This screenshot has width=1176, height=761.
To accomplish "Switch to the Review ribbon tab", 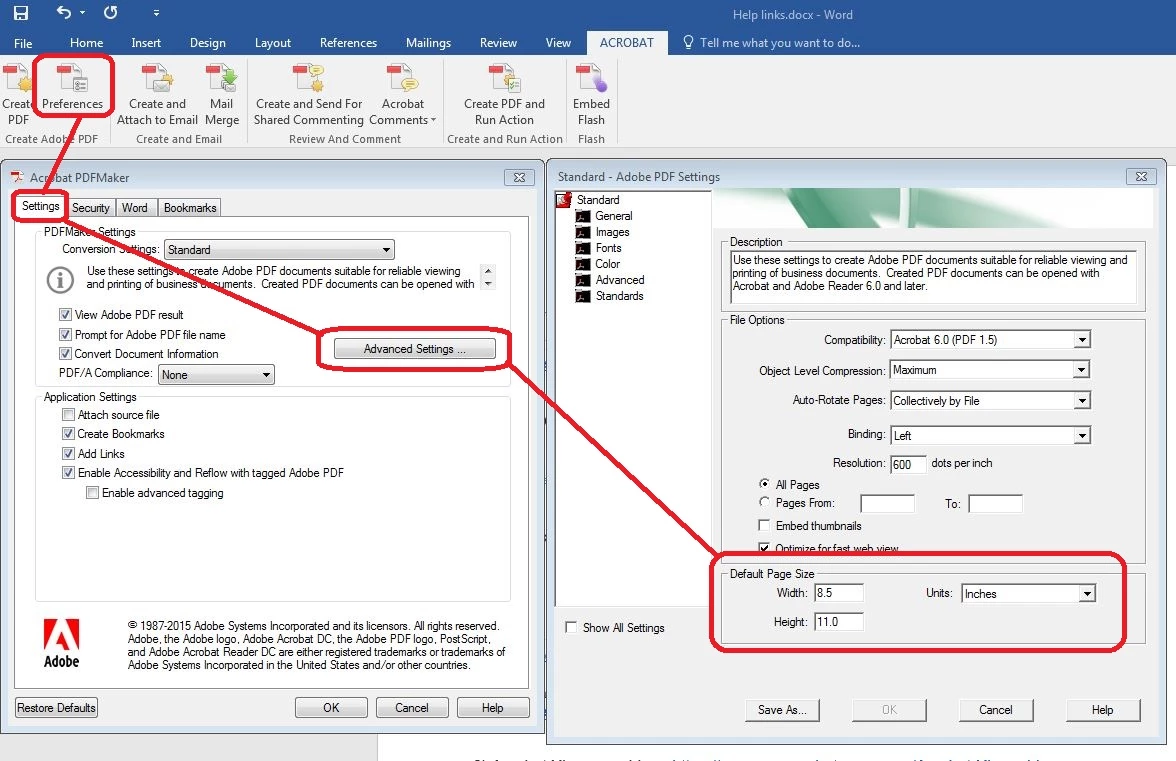I will click(499, 43).
